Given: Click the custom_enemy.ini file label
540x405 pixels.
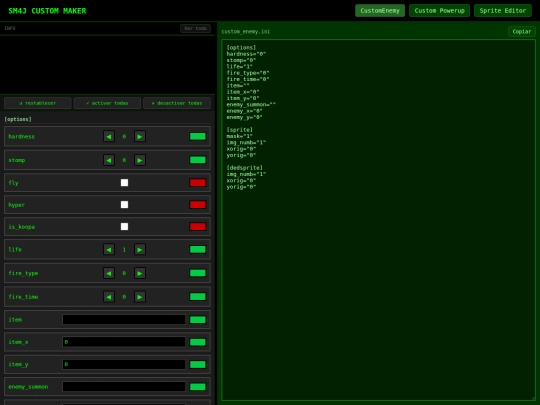Looking at the screenshot, I should pyautogui.click(x=246, y=31).
